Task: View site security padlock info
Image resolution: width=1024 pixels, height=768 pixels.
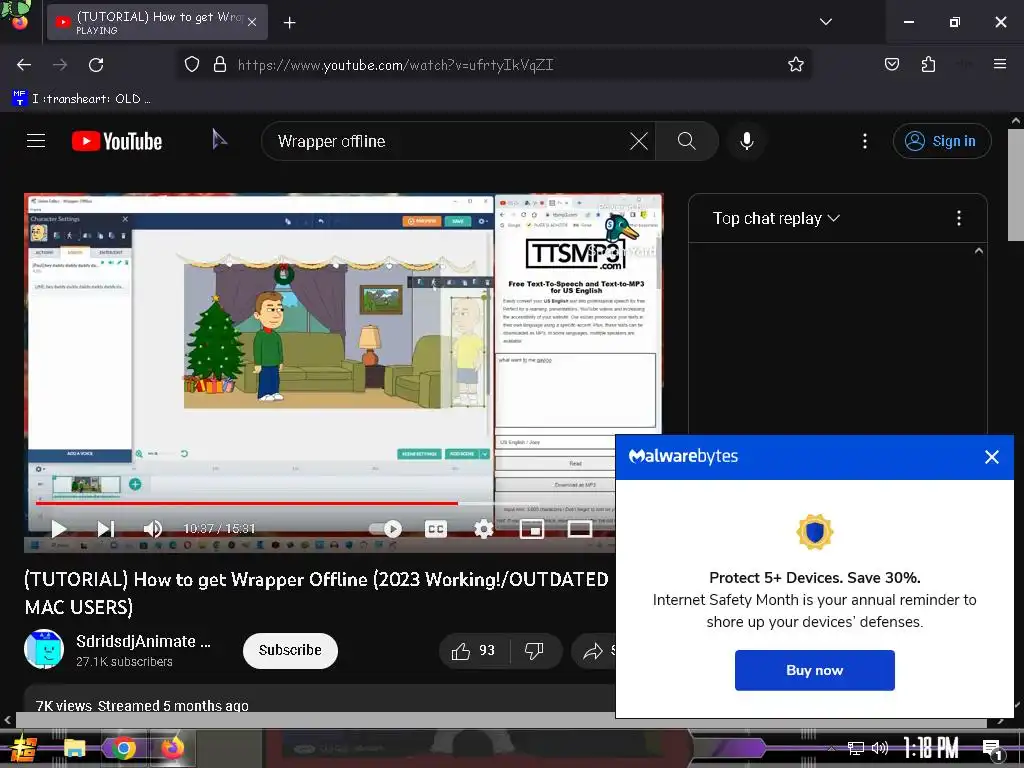Action: [x=220, y=64]
